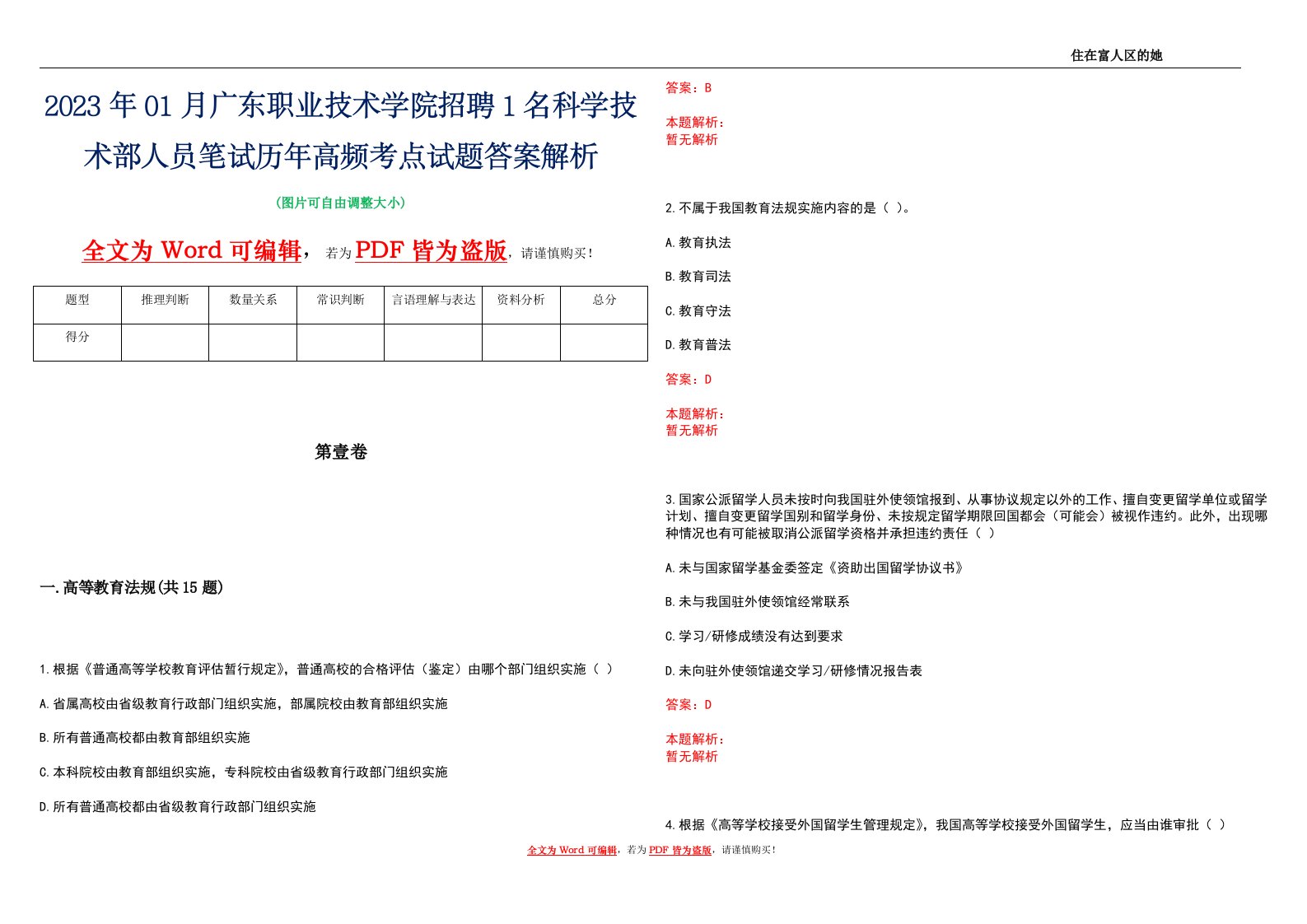Click the footer text '请谨慎购买!'
This screenshot has width=1307, height=924.
point(749,850)
